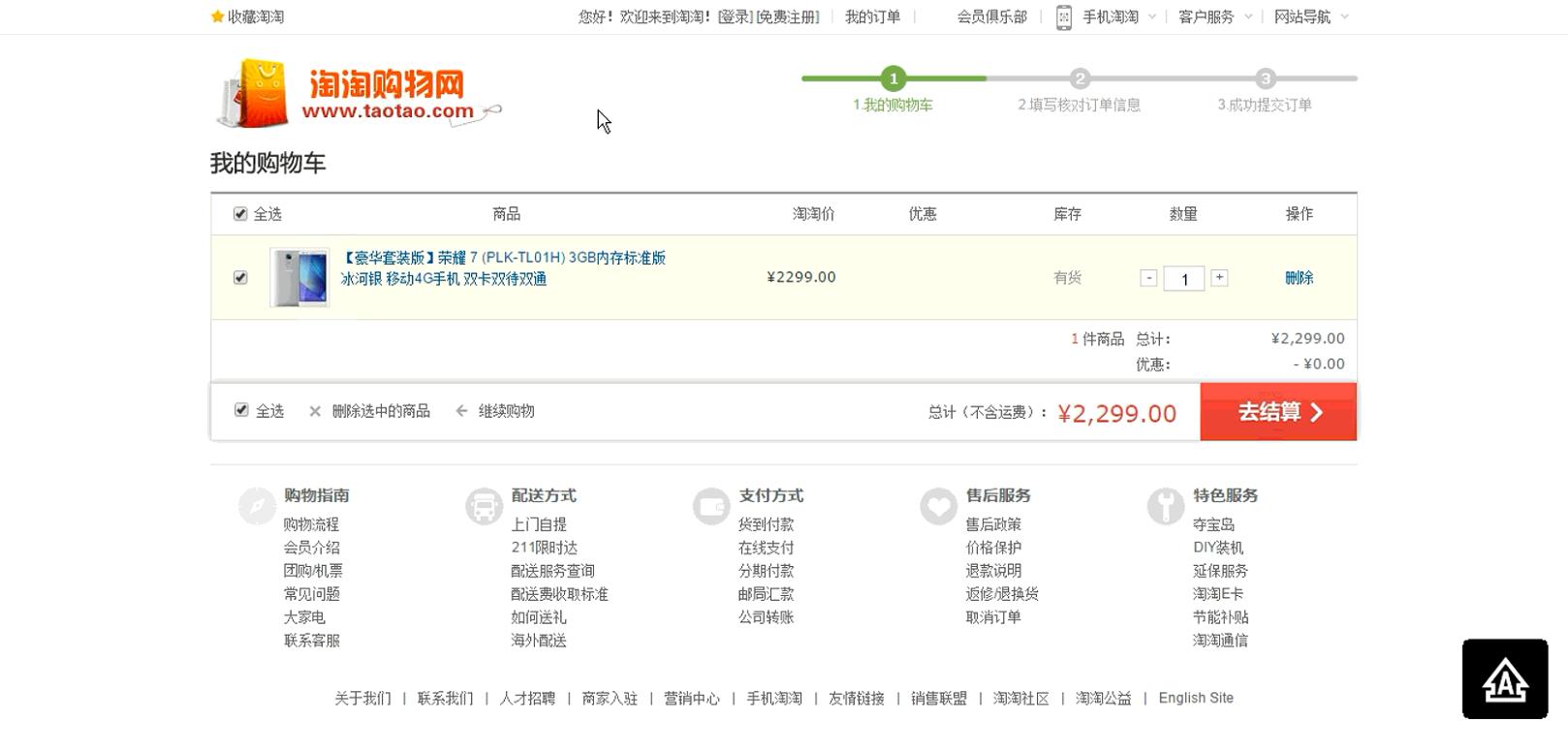1568x753 pixels.
Task: Click 海外配送 link
Action: coord(539,641)
